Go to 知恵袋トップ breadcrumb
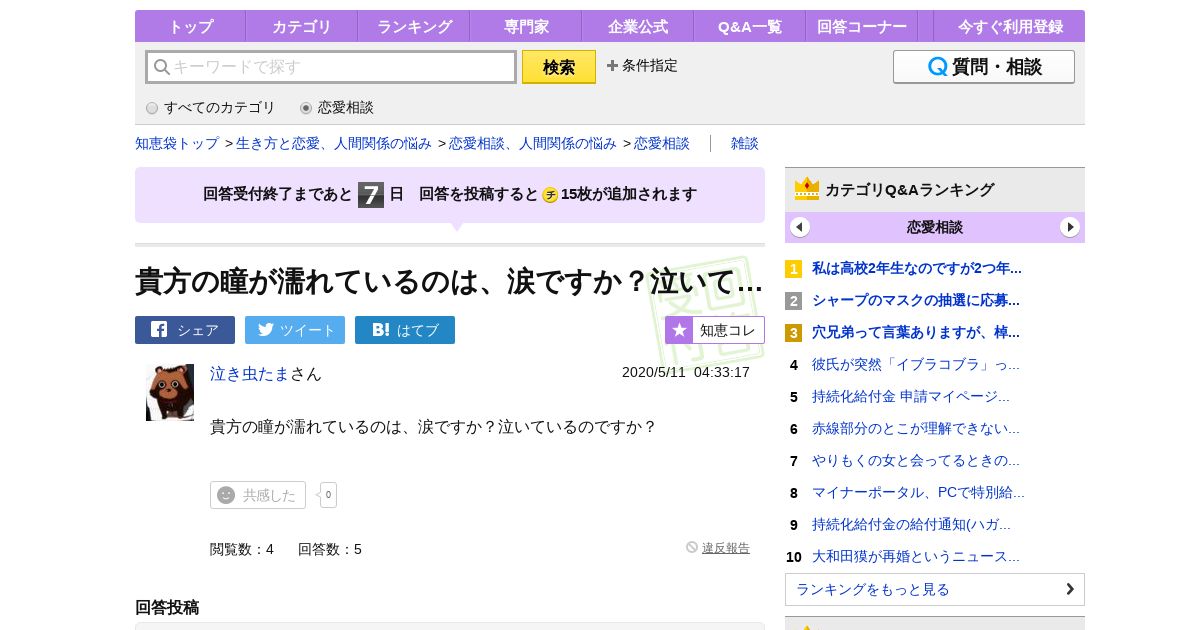Screen dimensions: 1200x630 pyautogui.click(x=177, y=143)
